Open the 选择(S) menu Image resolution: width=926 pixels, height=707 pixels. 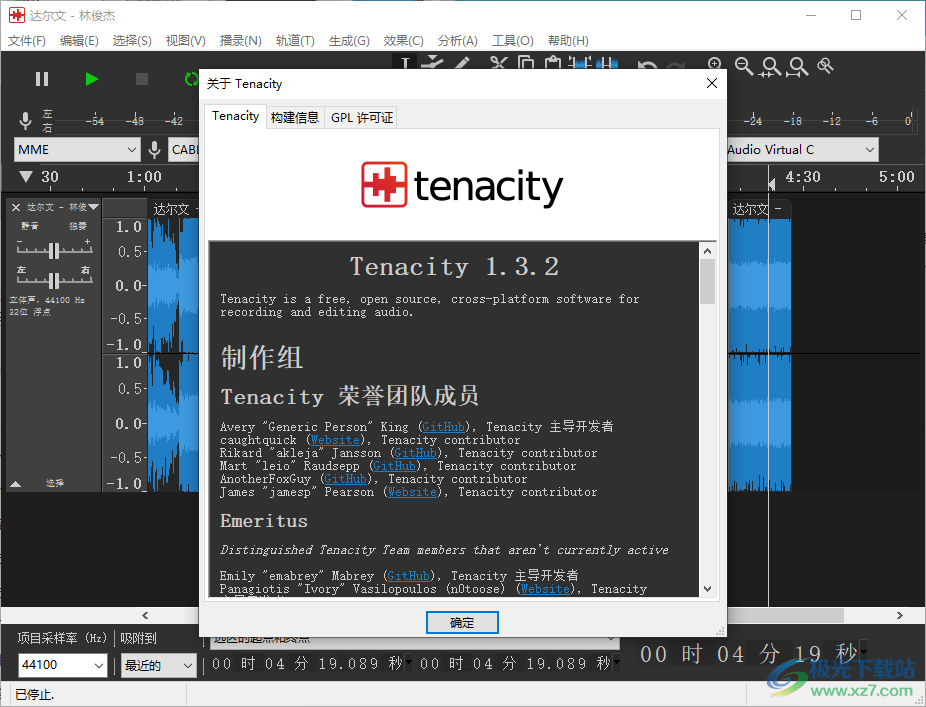(132, 41)
